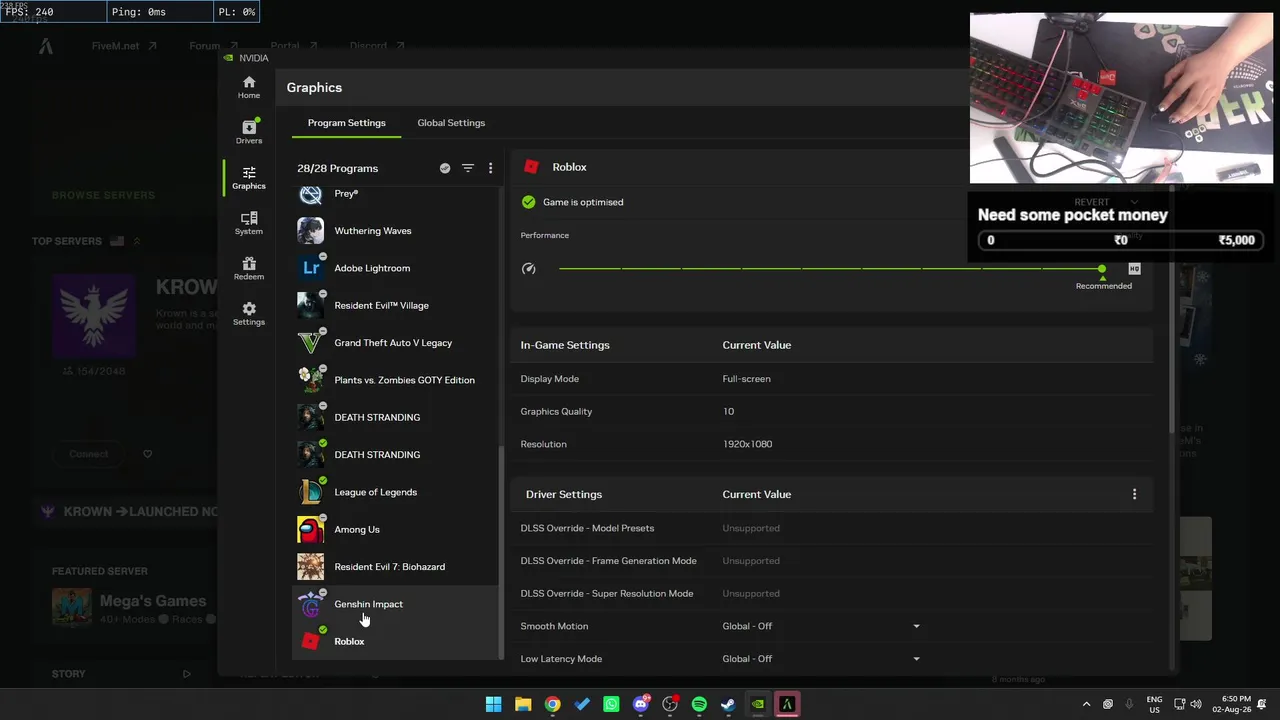The width and height of the screenshot is (1280, 720).
Task: Click the Connect button in FiveM window
Action: pyautogui.click(x=89, y=454)
